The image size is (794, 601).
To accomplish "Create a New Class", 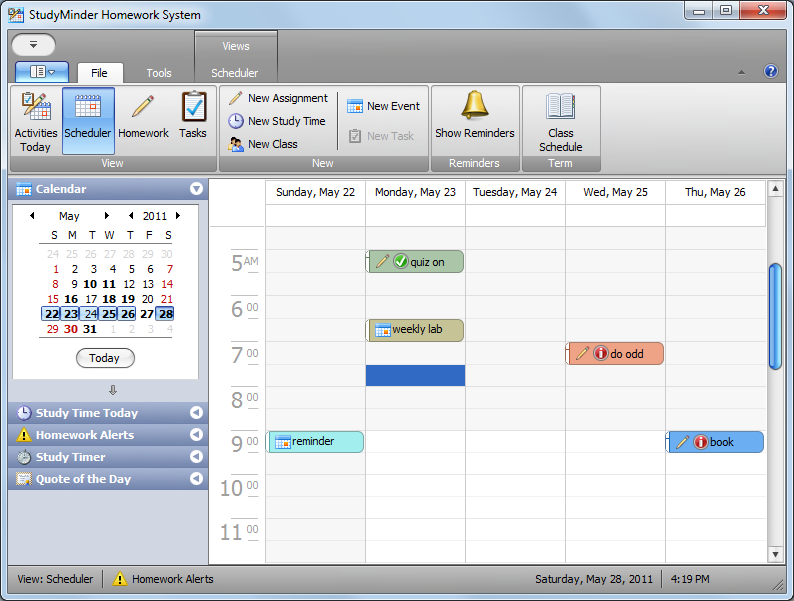I will pyautogui.click(x=263, y=144).
